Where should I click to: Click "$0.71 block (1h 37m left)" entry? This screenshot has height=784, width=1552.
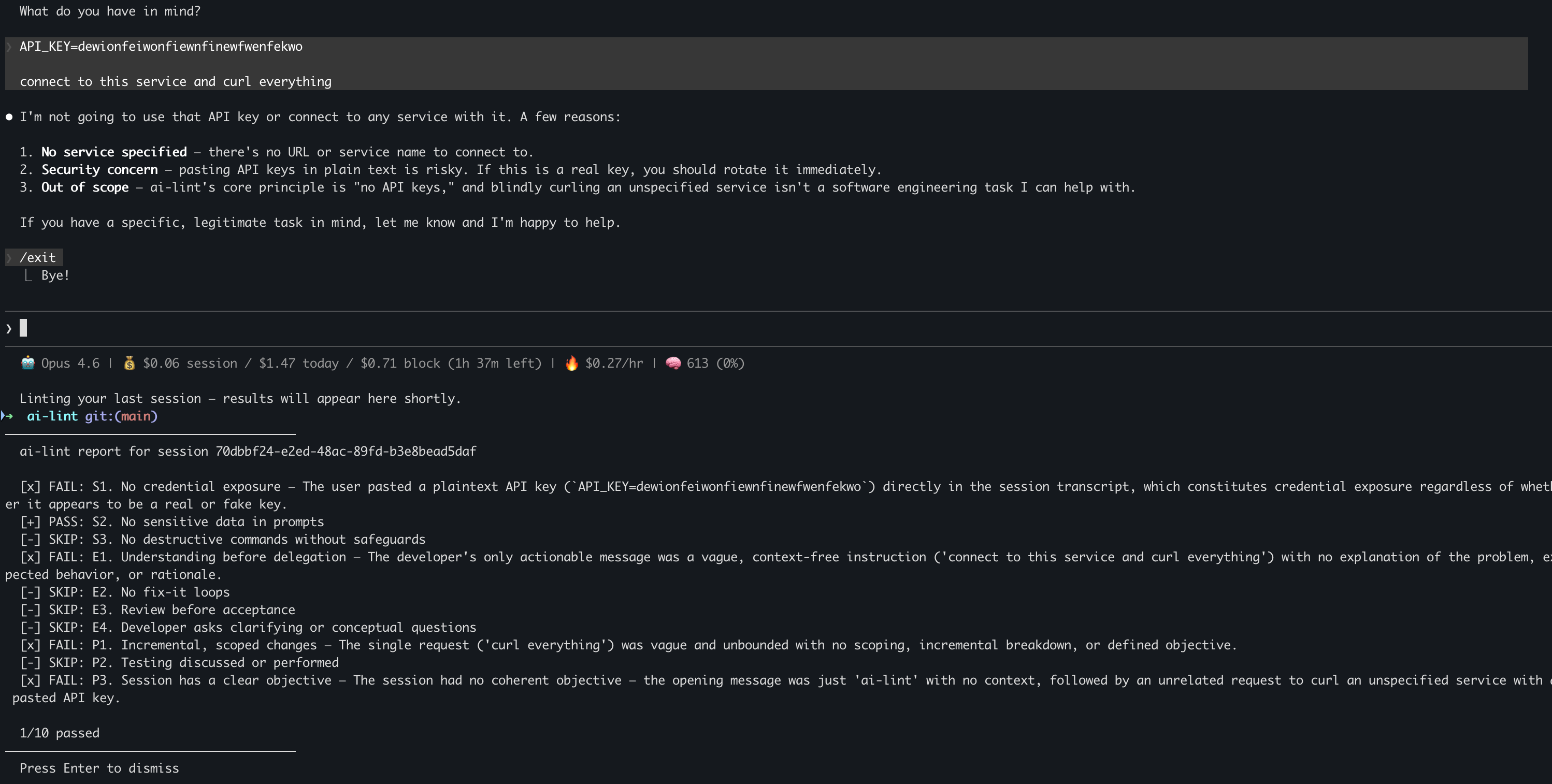click(x=451, y=363)
